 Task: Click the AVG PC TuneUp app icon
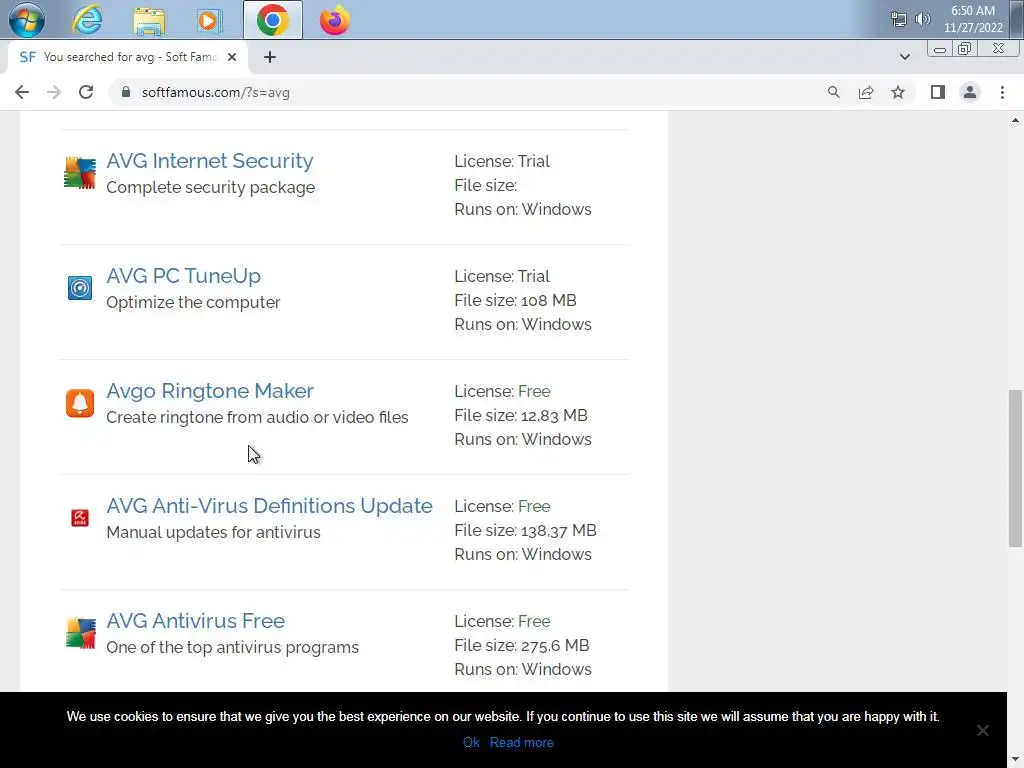click(x=80, y=288)
